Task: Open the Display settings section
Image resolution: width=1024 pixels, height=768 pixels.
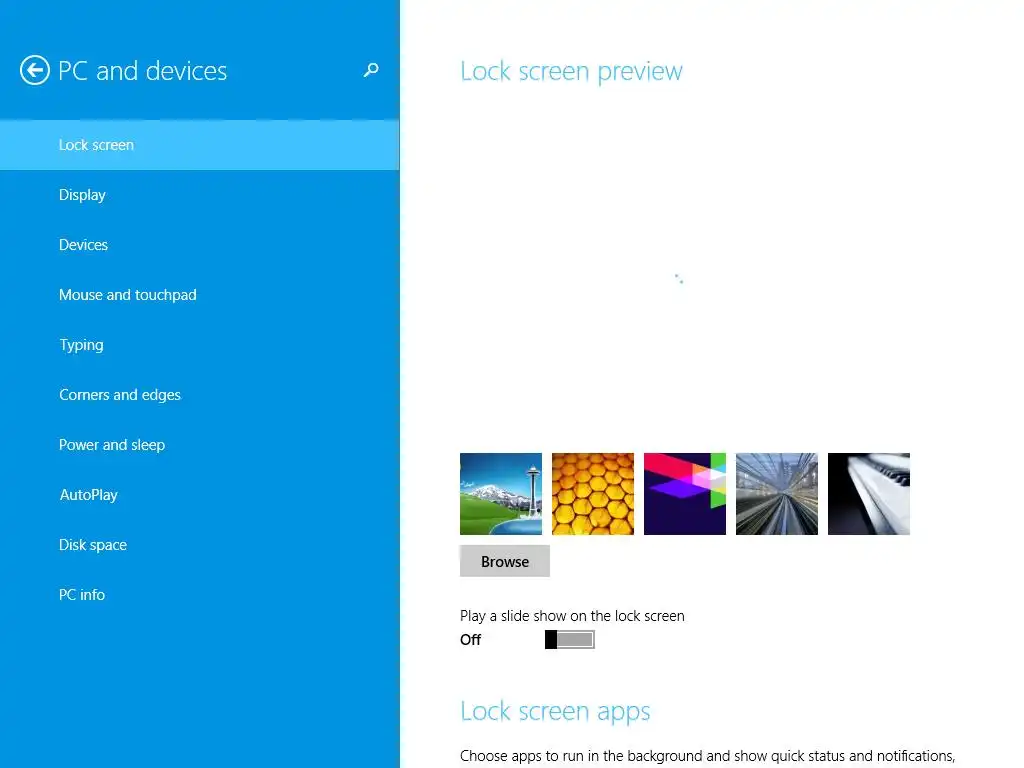Action: tap(200, 195)
